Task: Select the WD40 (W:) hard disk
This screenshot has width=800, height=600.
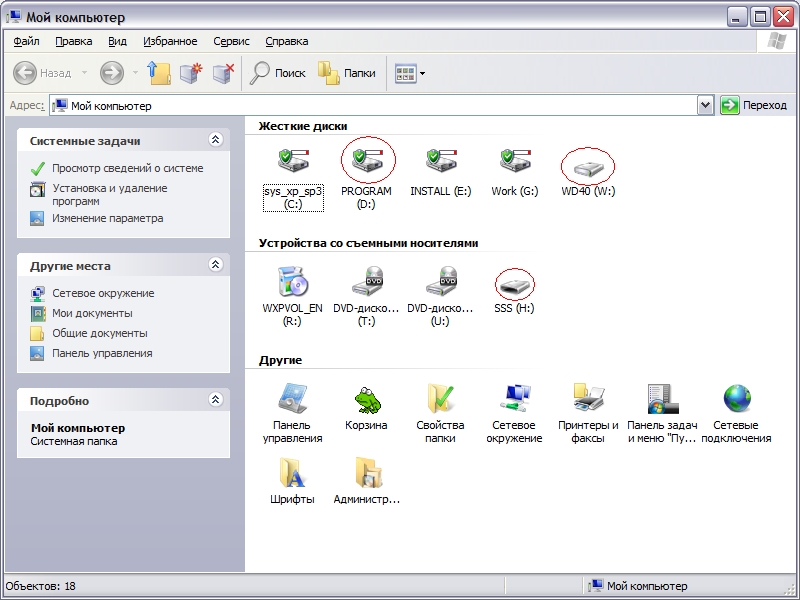Action: click(587, 165)
